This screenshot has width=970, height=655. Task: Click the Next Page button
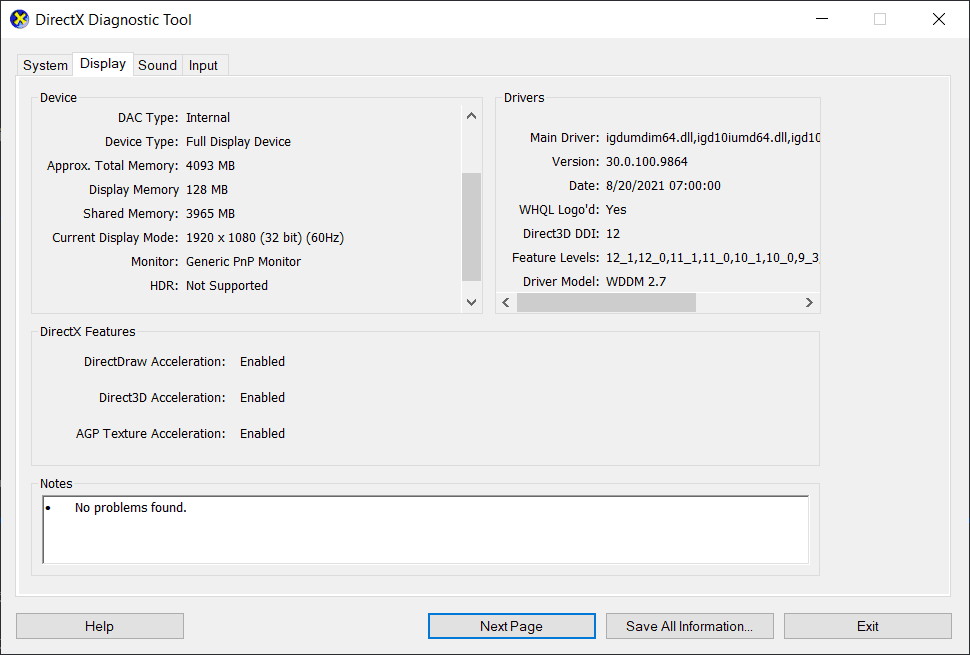point(512,626)
